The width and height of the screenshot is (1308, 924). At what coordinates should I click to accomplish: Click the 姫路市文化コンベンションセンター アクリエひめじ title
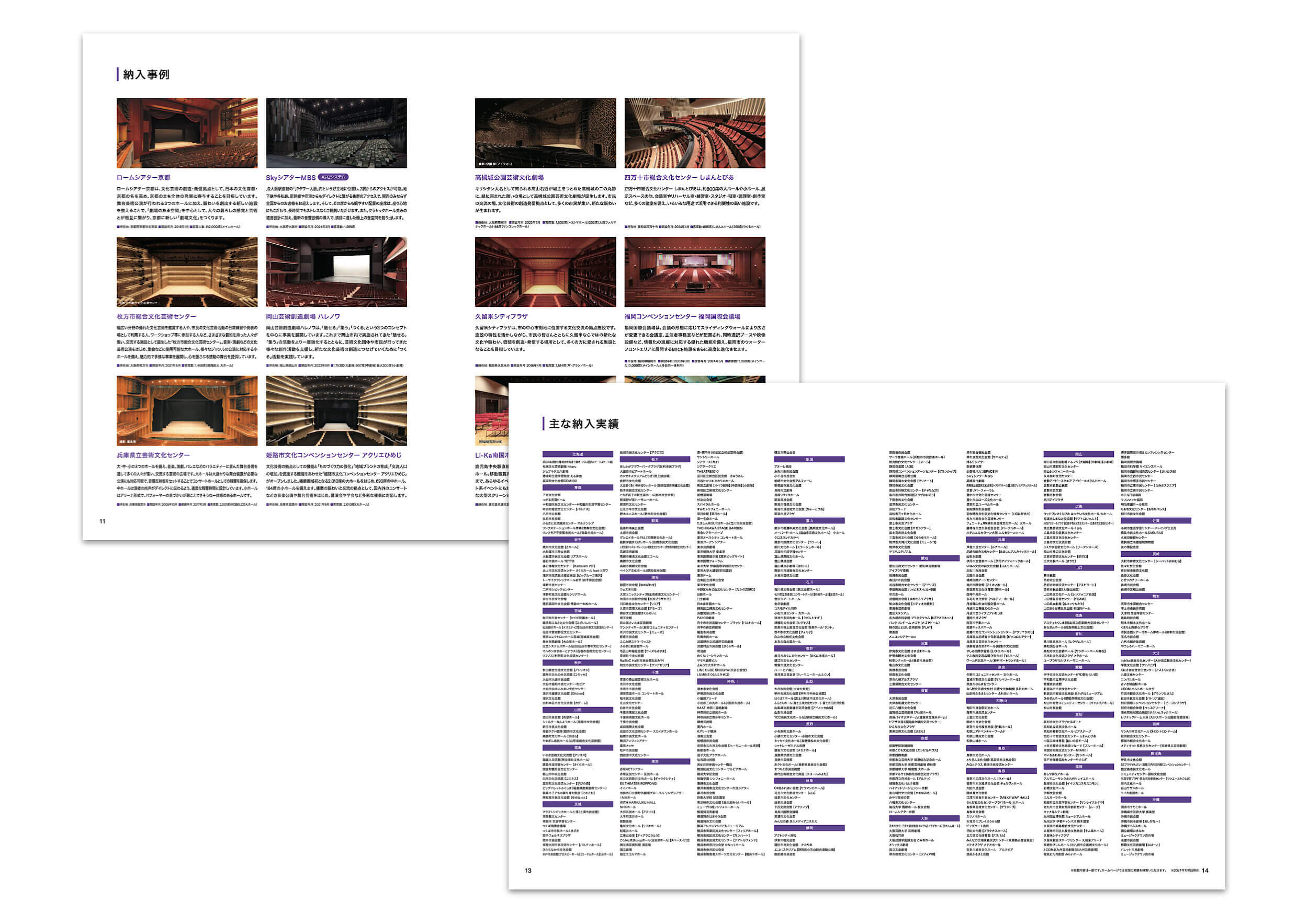[333, 455]
